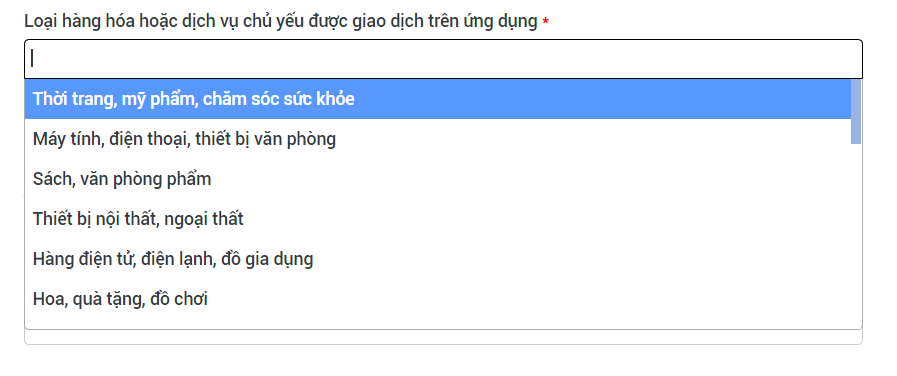Choose the computers and phones category
Screen dimensions: 897x376
click(438, 139)
